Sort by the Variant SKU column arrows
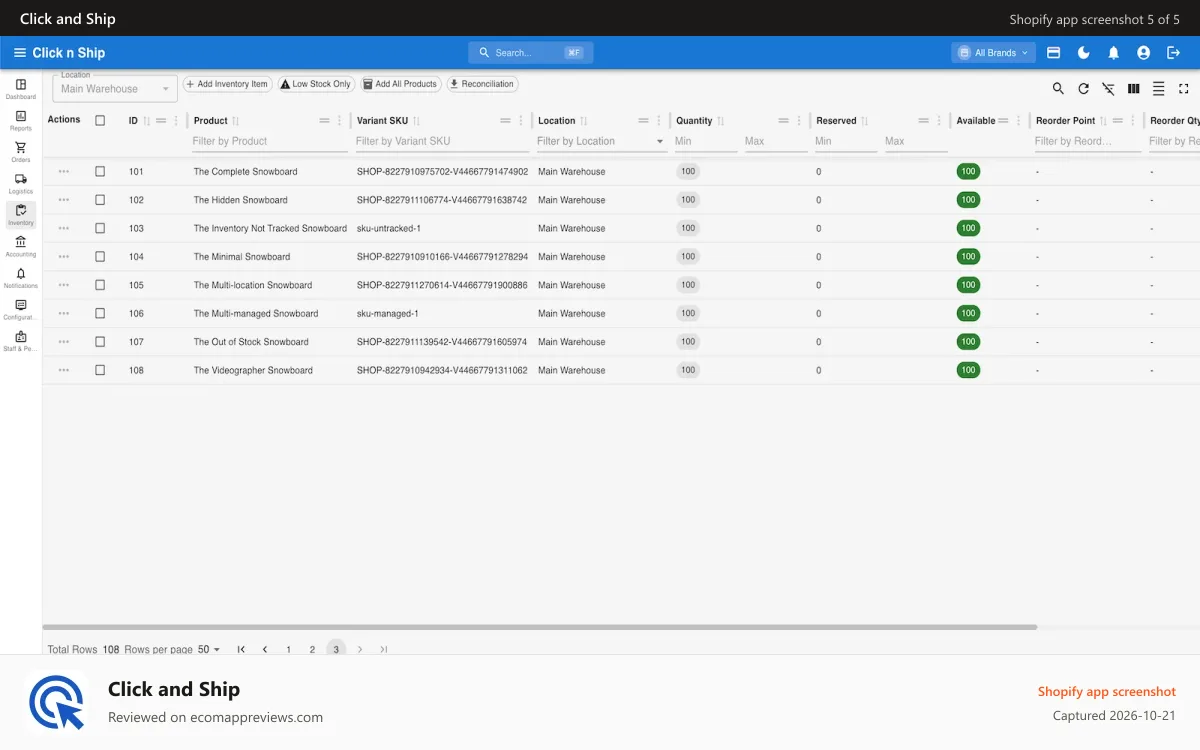 point(417,121)
